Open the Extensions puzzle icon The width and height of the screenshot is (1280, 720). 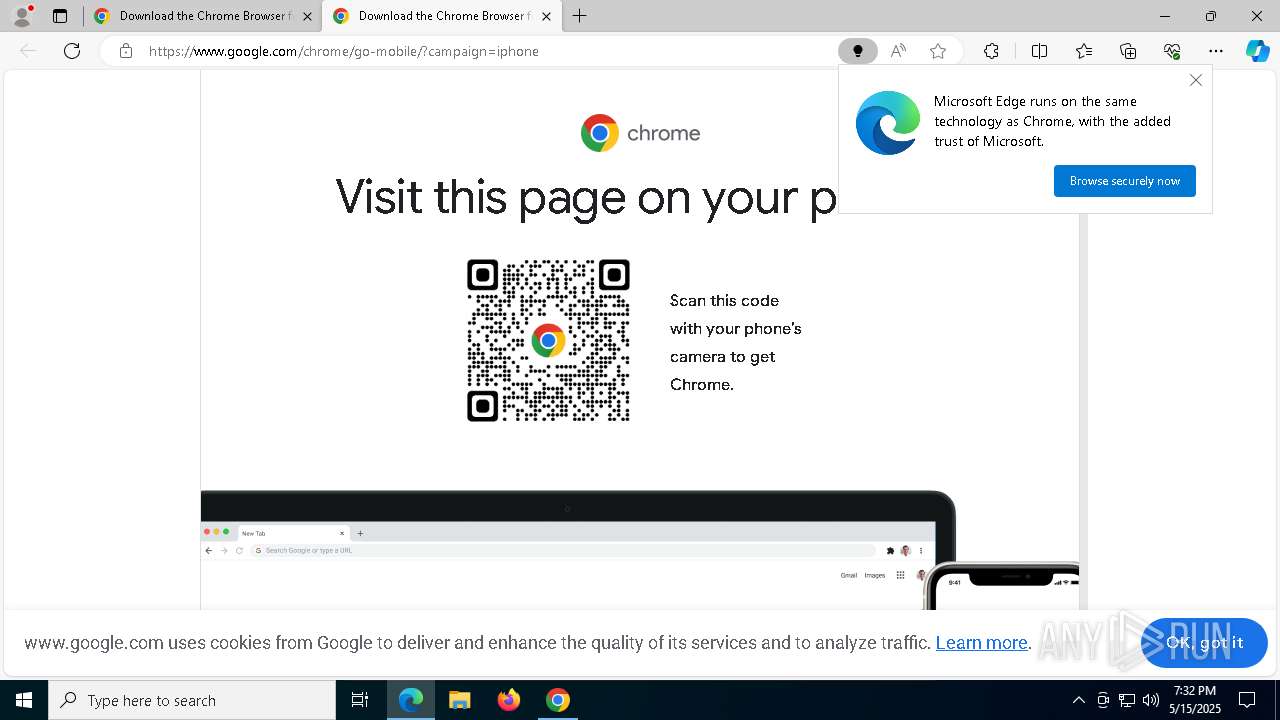coord(991,51)
